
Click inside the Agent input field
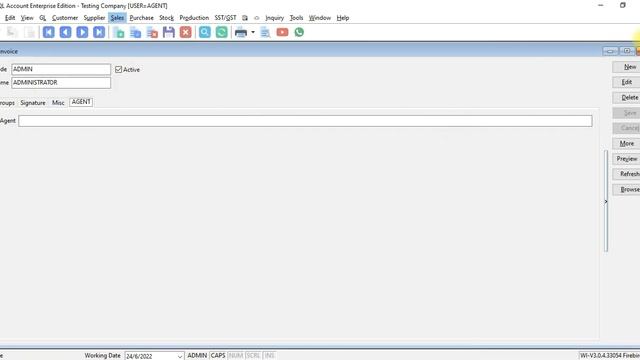point(305,121)
